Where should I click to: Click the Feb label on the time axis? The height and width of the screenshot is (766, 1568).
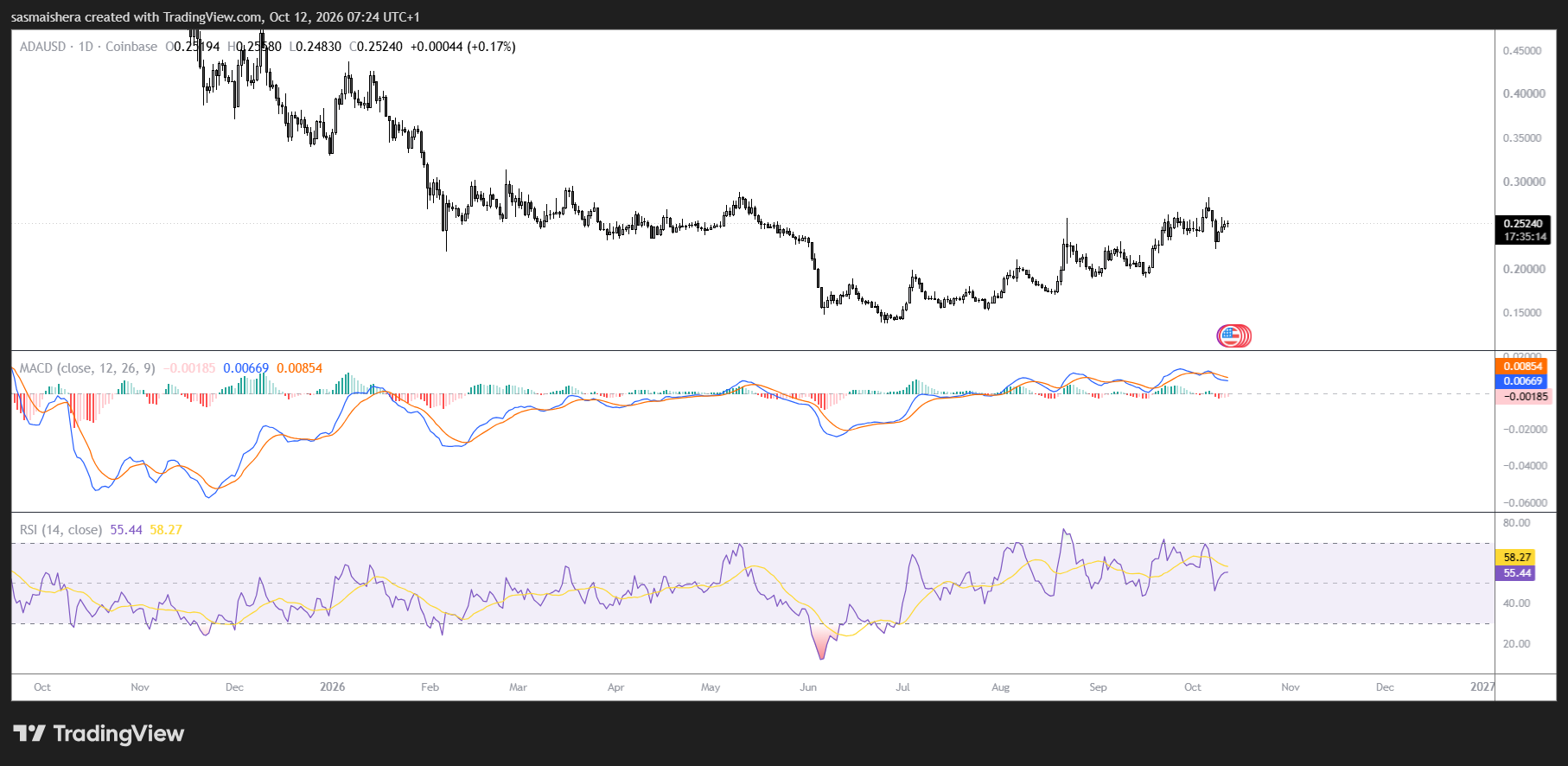pos(430,687)
